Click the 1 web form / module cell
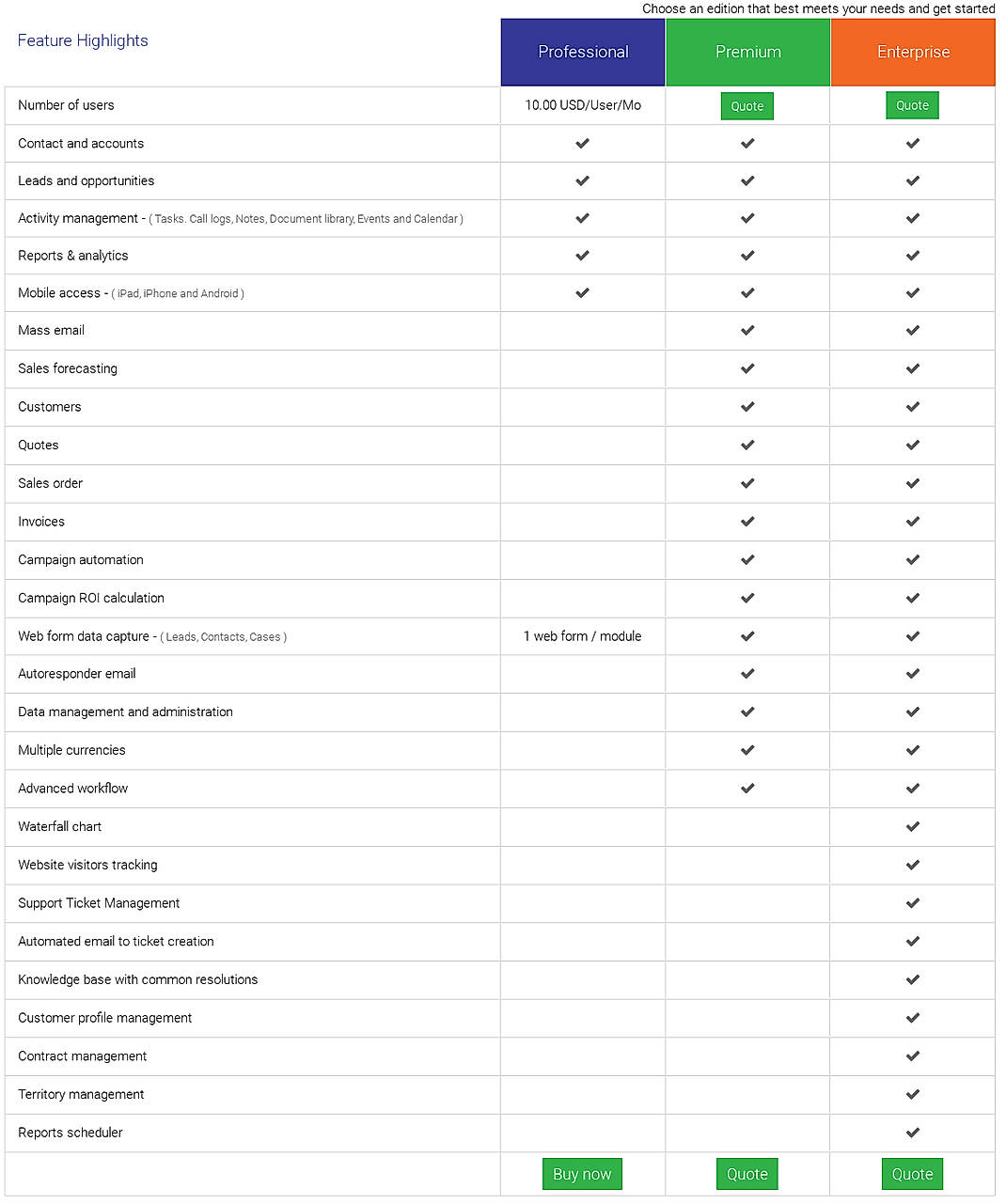The height and width of the screenshot is (1204, 1006). 582,636
